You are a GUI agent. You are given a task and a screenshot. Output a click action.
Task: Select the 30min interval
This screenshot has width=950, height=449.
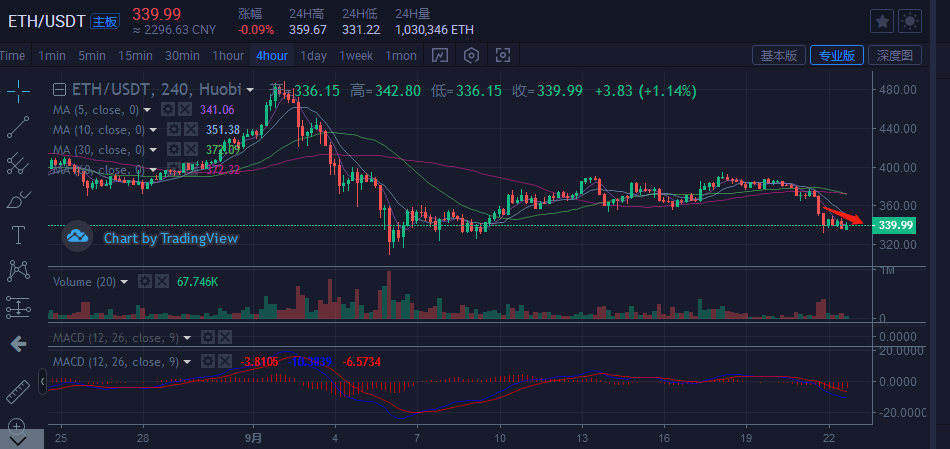pyautogui.click(x=182, y=56)
